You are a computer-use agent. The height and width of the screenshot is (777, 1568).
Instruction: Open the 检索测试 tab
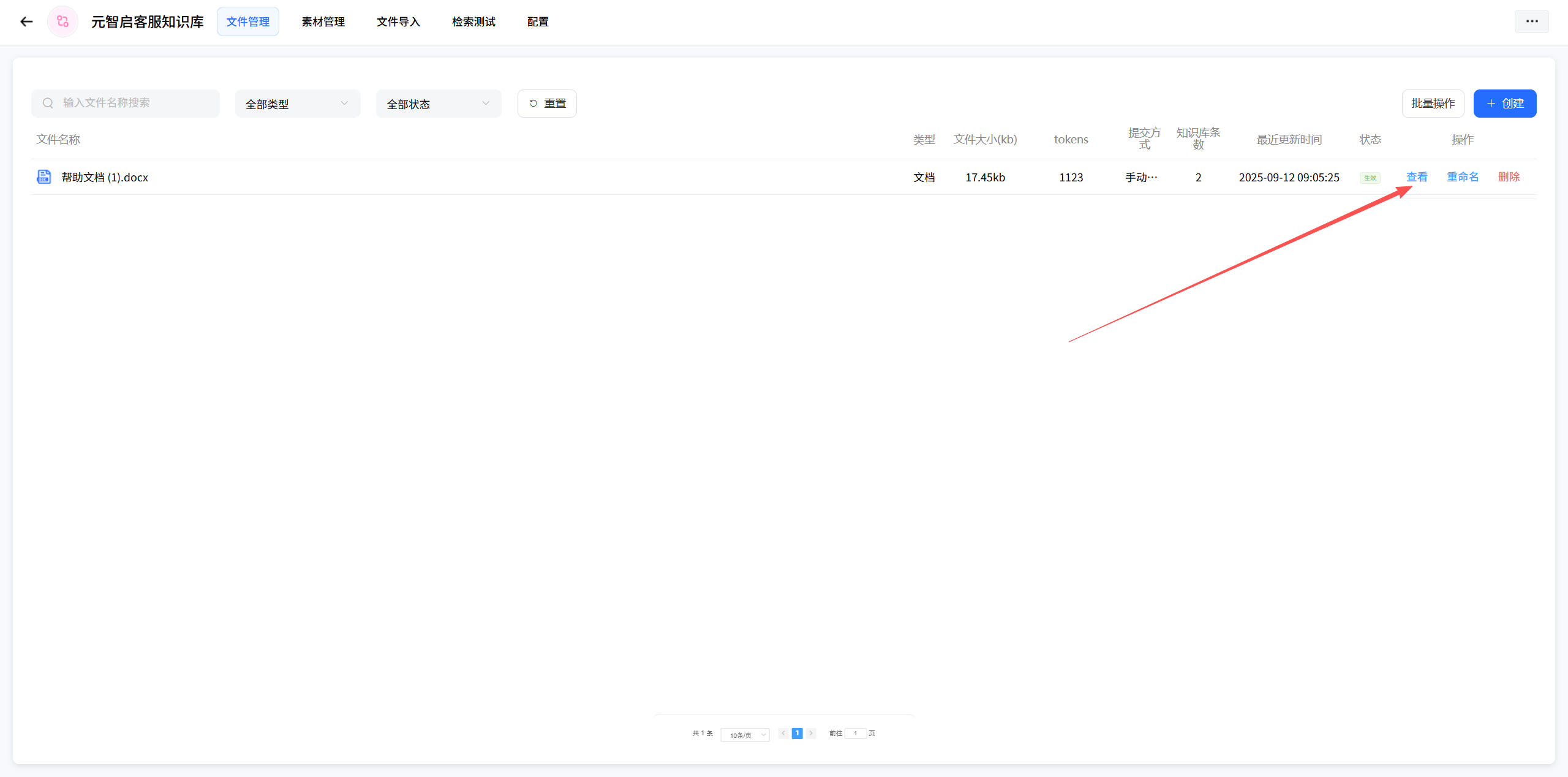(473, 22)
